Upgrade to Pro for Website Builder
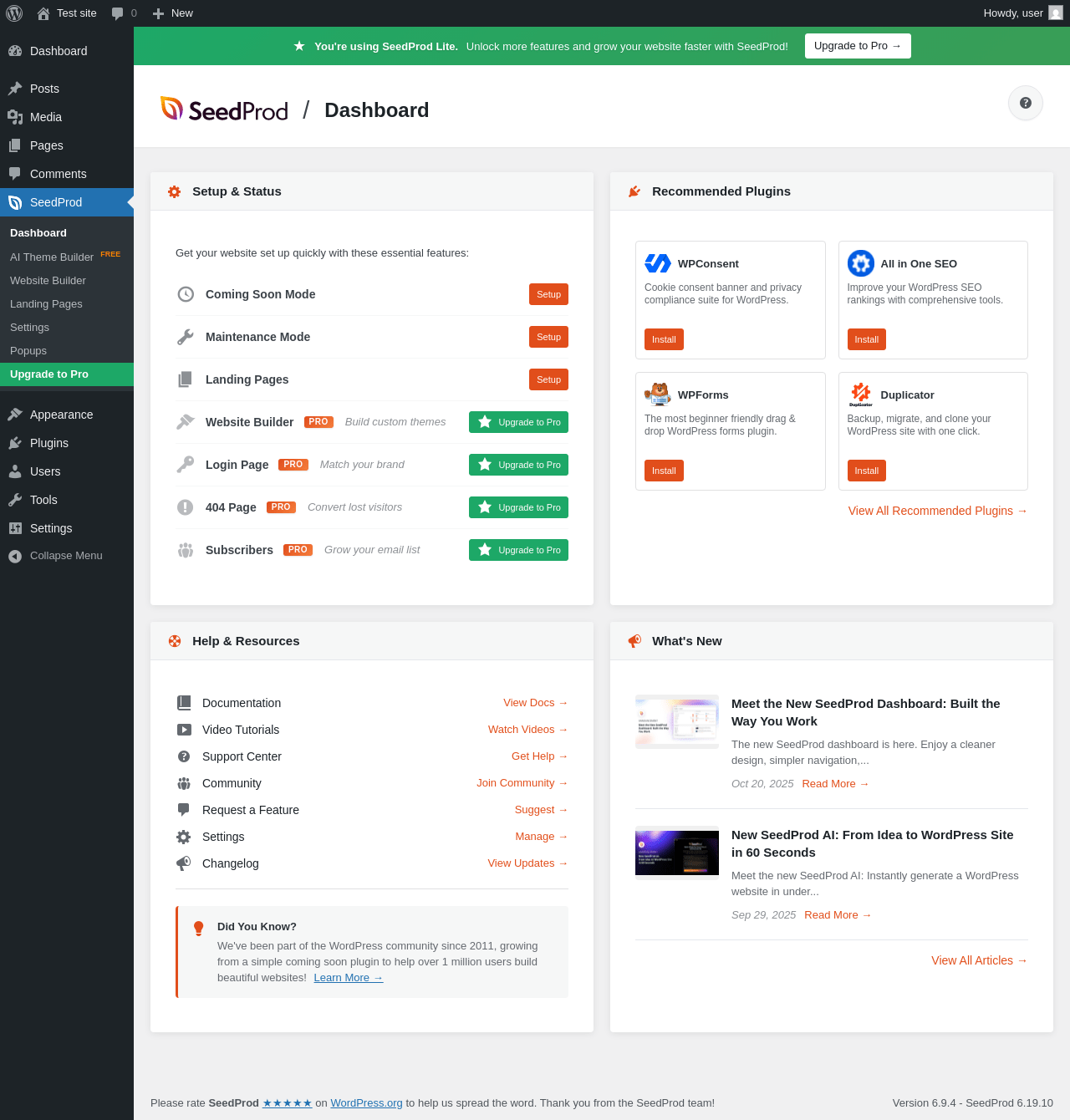Image resolution: width=1070 pixels, height=1120 pixels. coord(518,422)
